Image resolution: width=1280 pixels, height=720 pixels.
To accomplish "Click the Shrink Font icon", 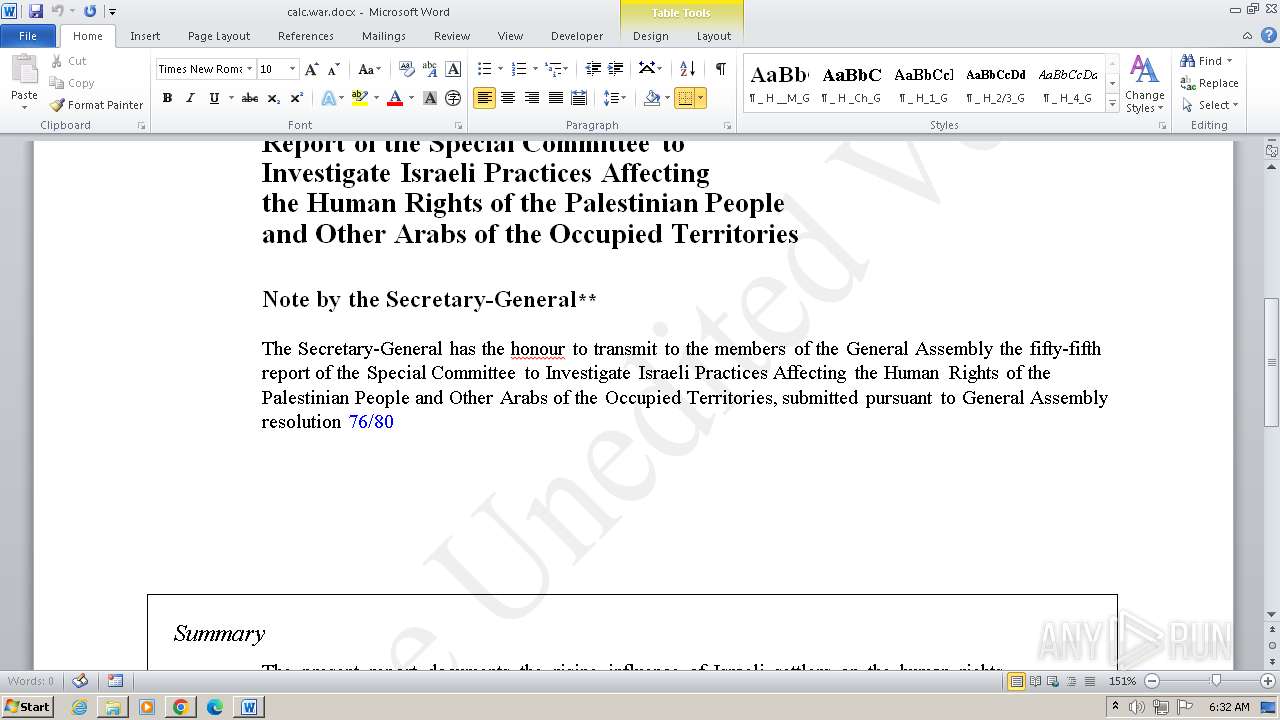I will click(335, 69).
